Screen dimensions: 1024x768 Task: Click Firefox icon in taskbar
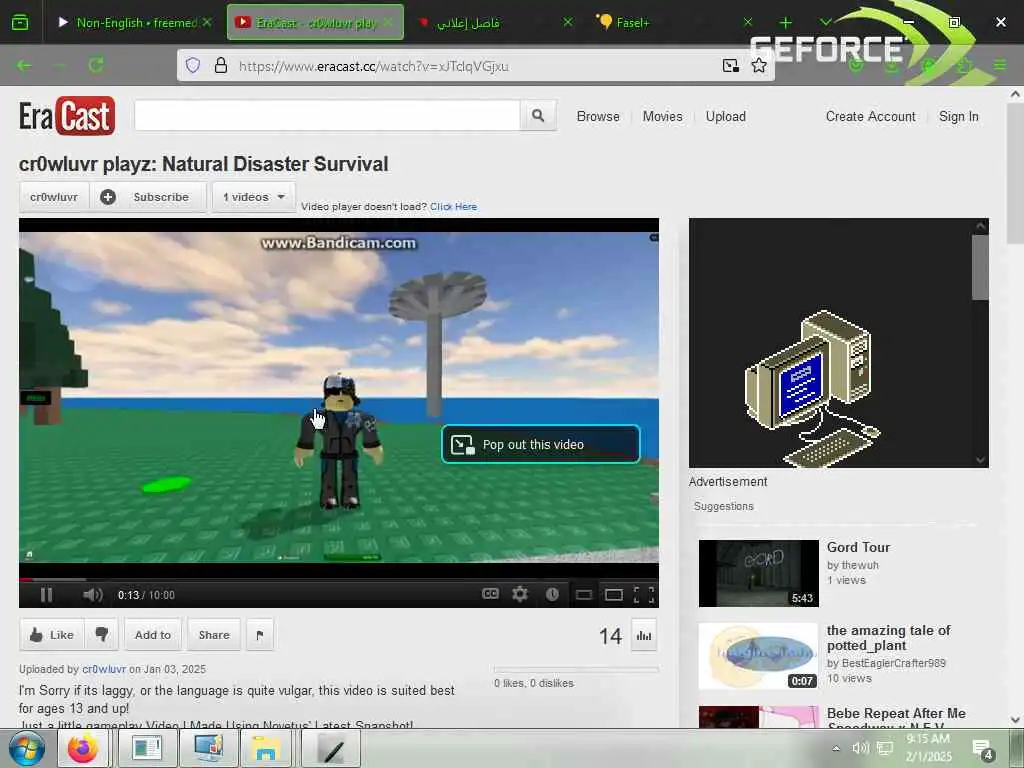83,748
